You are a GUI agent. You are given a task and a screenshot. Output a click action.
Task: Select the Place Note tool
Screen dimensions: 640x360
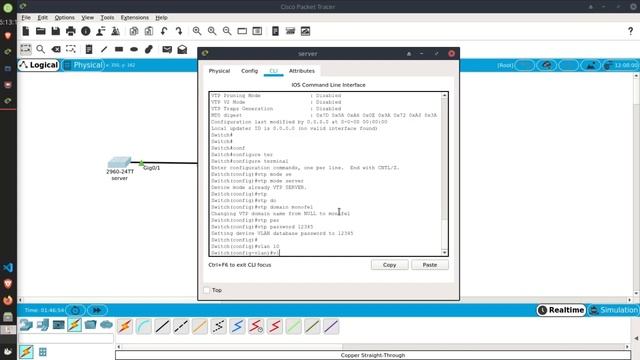tap(89, 49)
